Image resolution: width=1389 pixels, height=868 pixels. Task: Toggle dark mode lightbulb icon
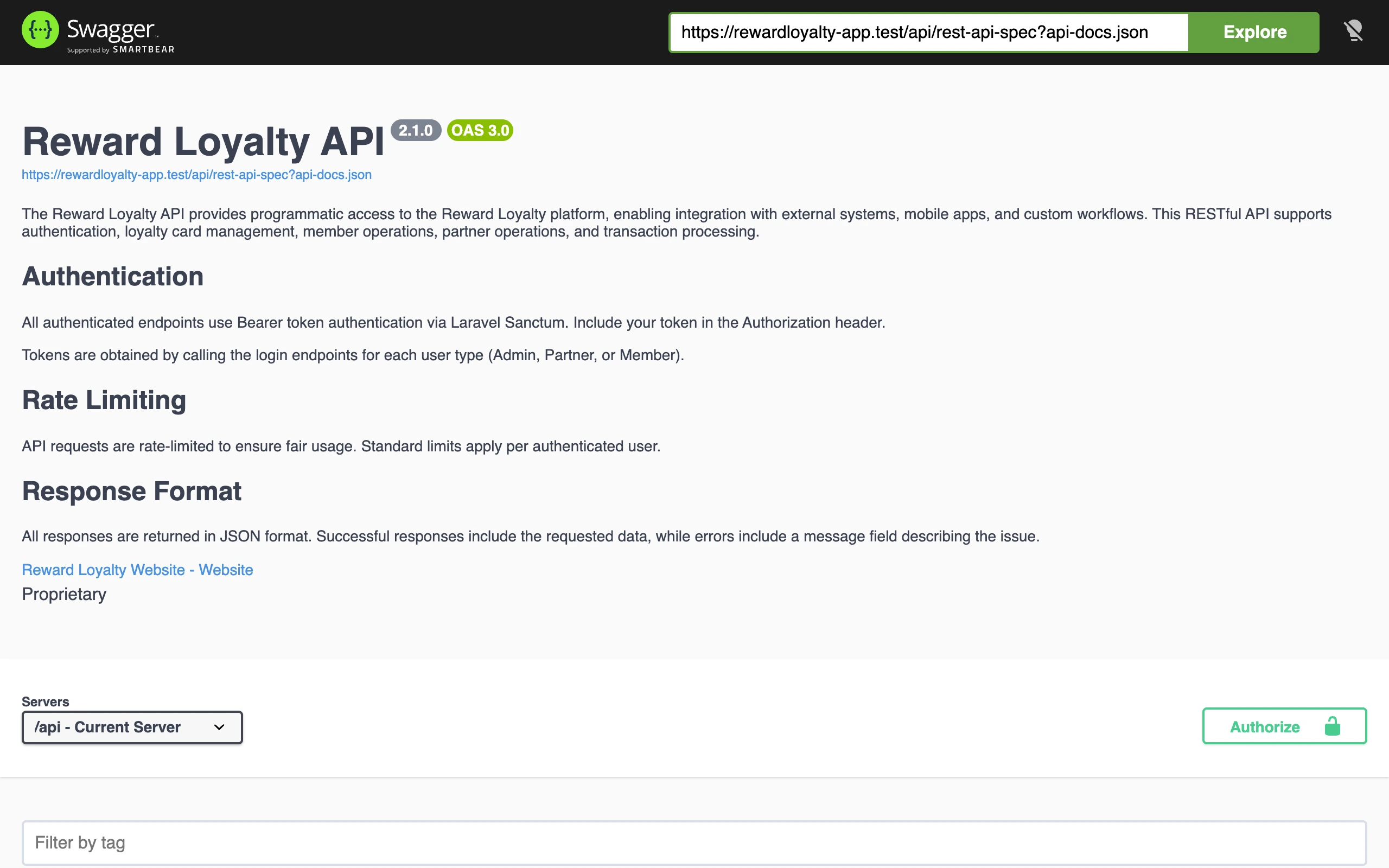pyautogui.click(x=1353, y=31)
